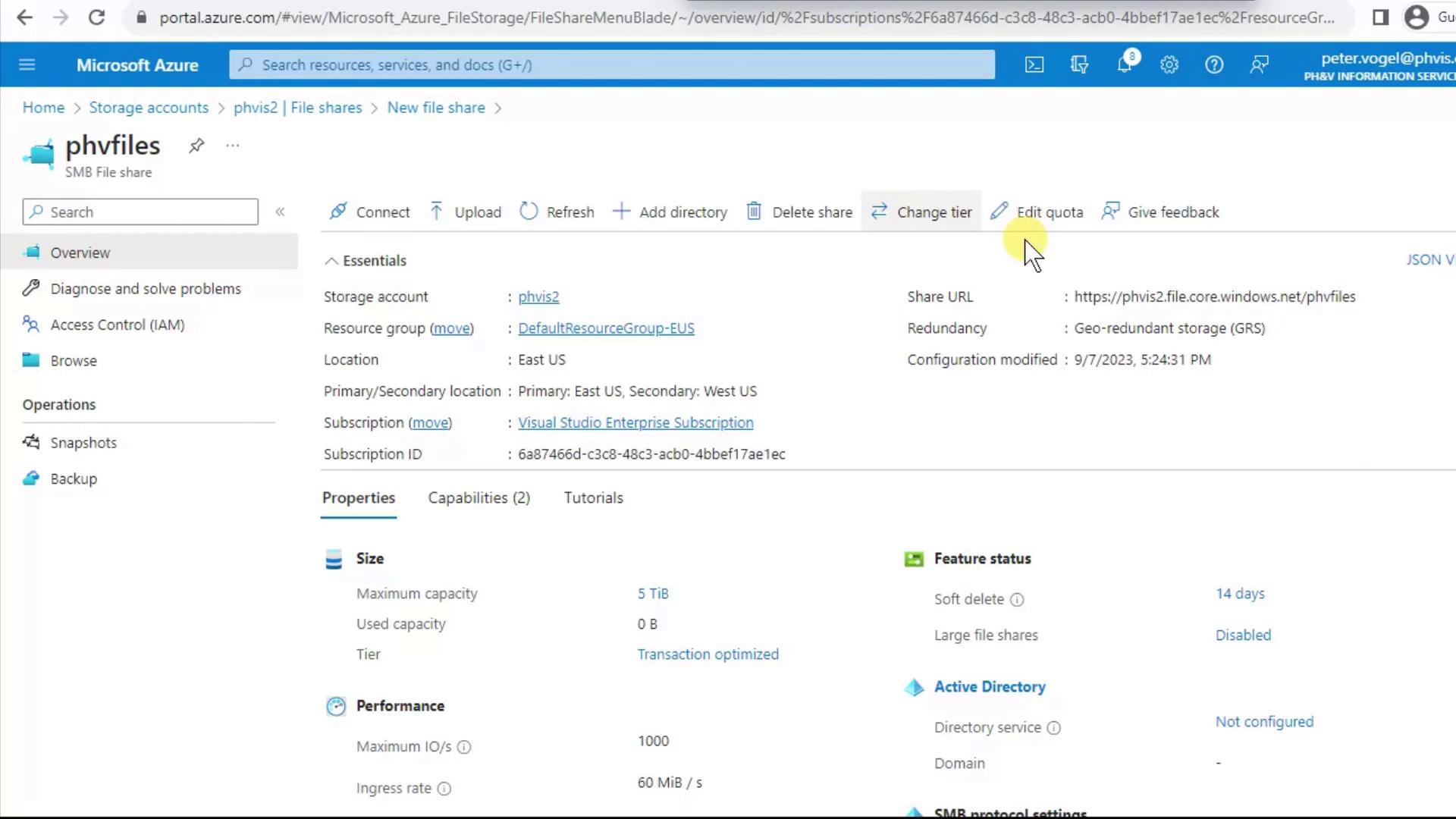Click the Help question mark icon
1456x819 pixels.
(x=1214, y=65)
